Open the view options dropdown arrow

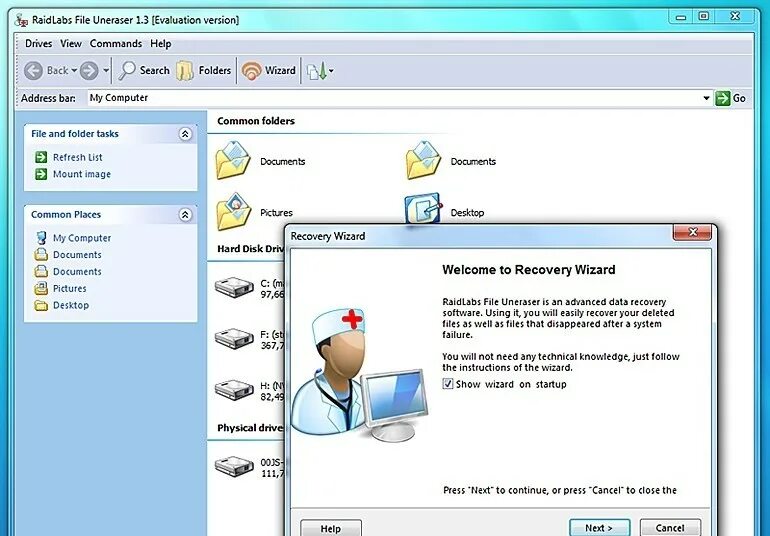coord(331,71)
